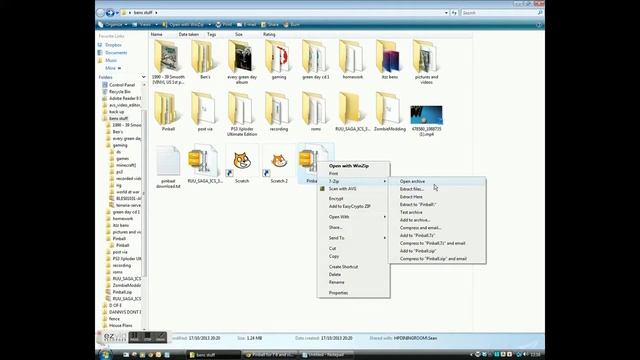The image size is (640, 360).
Task: Open the '1990 - 39 Smooth' album folder
Action: click(x=167, y=57)
